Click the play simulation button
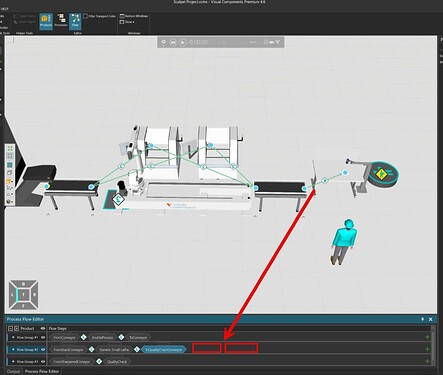 pyautogui.click(x=183, y=42)
